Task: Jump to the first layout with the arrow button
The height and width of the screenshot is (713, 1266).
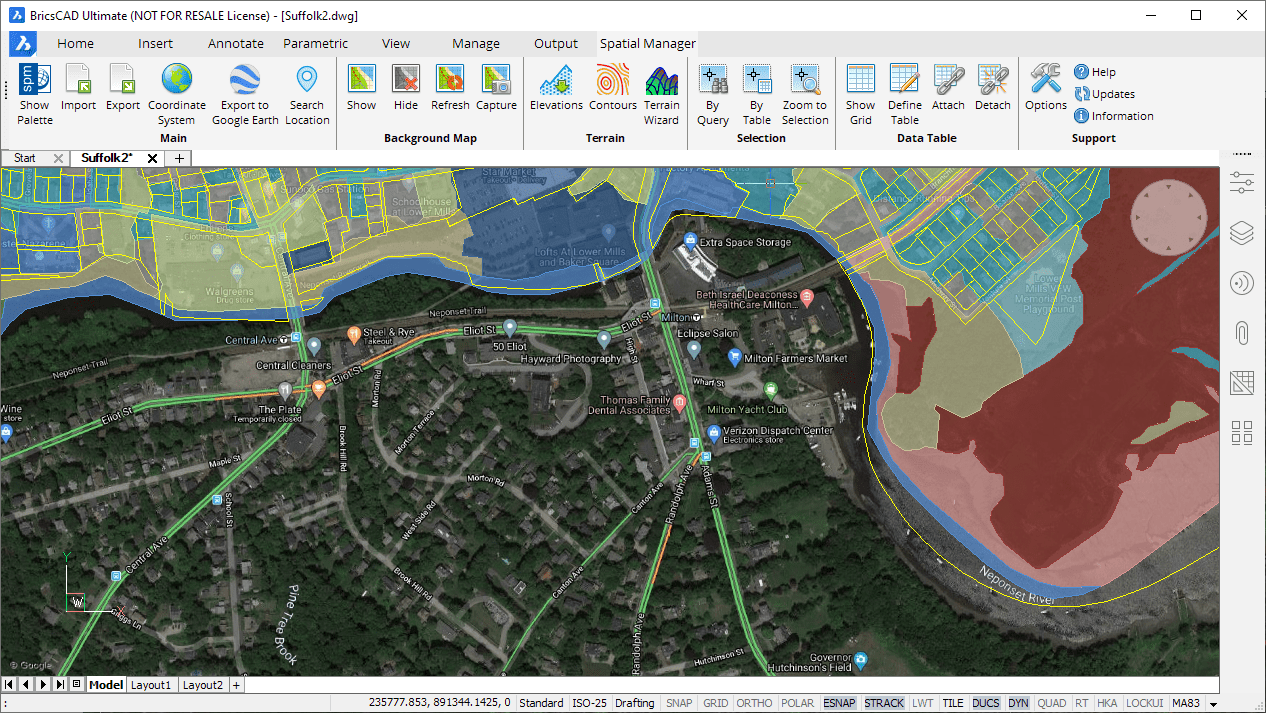Action: click(10, 685)
